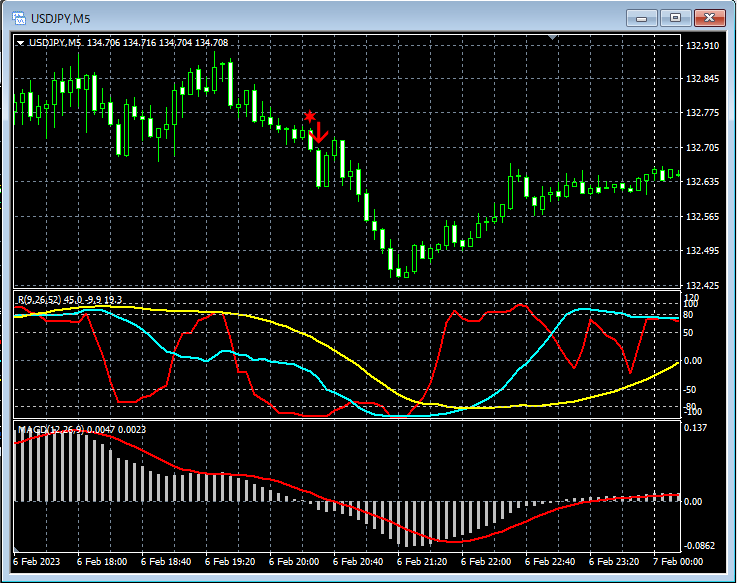Image resolution: width=738 pixels, height=583 pixels.
Task: Select the red star marker above candles
Action: [310, 116]
